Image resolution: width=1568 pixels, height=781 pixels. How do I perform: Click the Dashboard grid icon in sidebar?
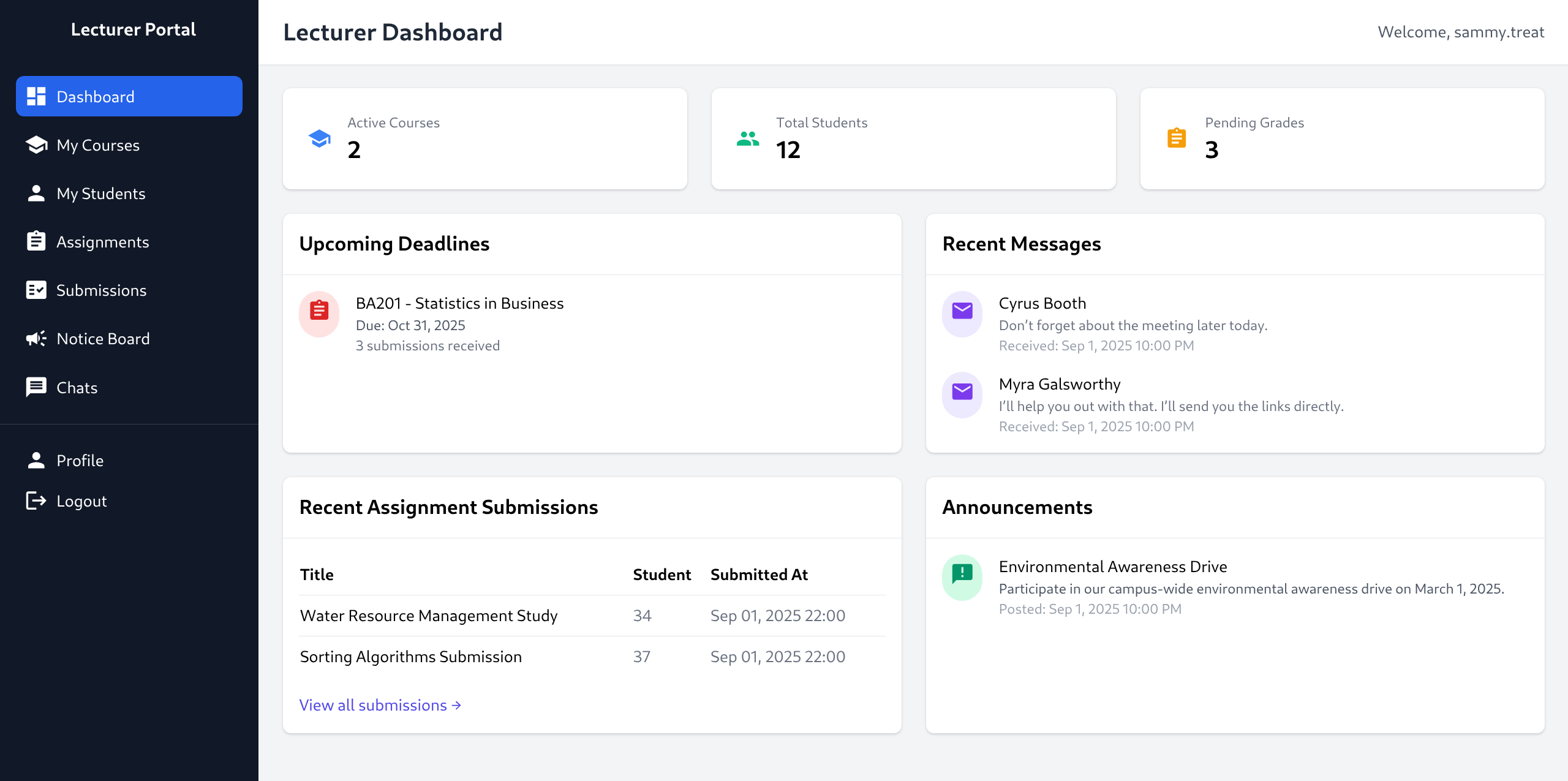point(36,96)
